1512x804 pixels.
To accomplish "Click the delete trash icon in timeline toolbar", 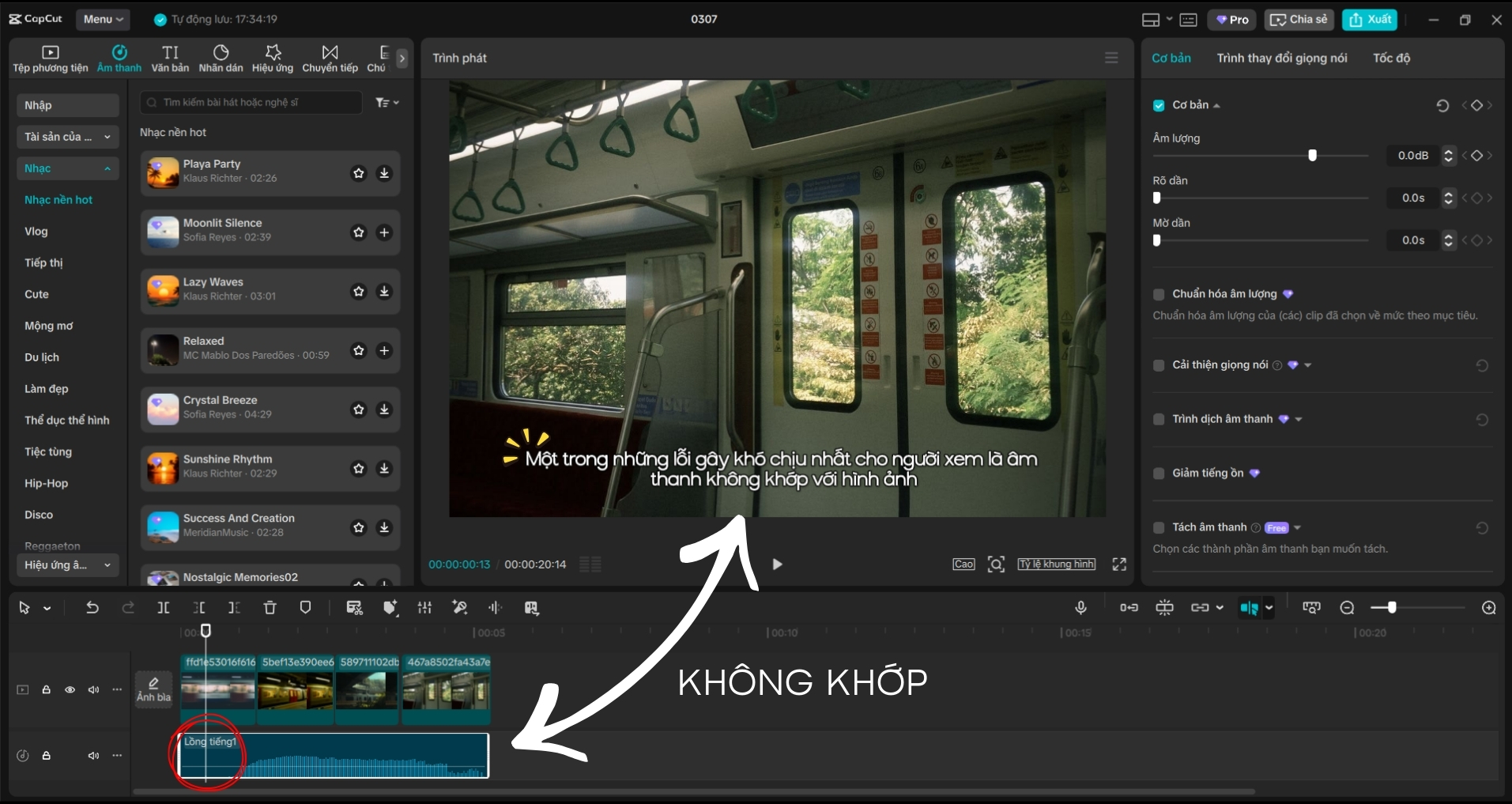I will coord(270,608).
